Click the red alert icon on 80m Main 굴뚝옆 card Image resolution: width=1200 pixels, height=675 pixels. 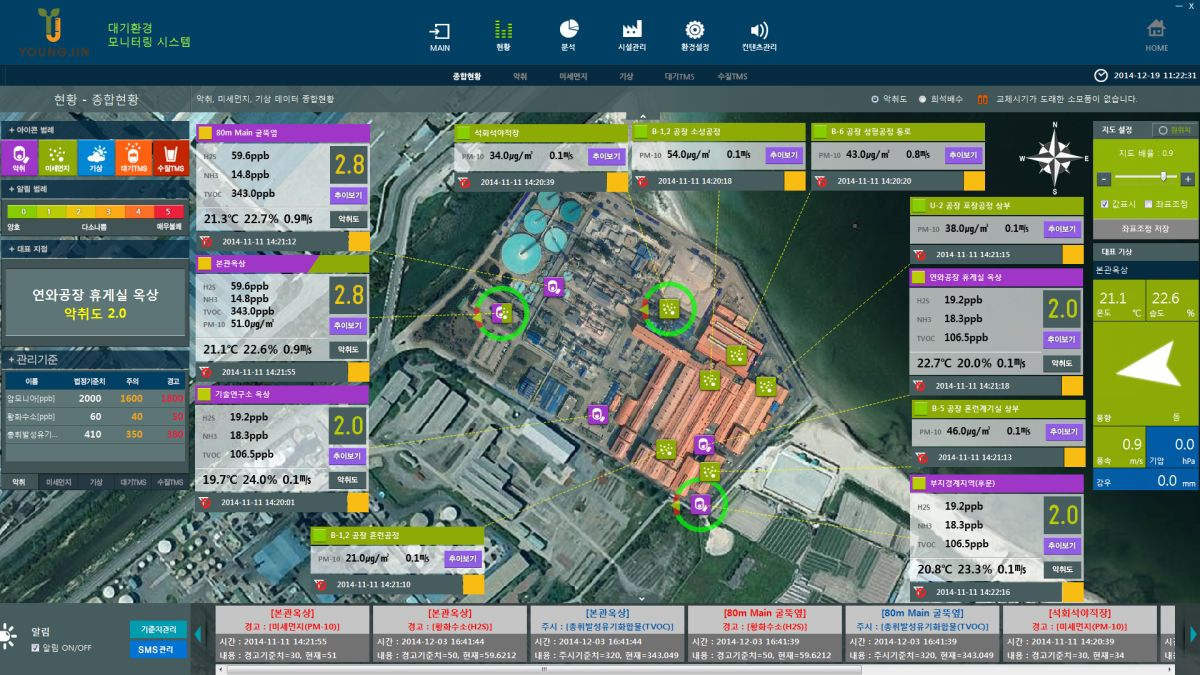(205, 241)
